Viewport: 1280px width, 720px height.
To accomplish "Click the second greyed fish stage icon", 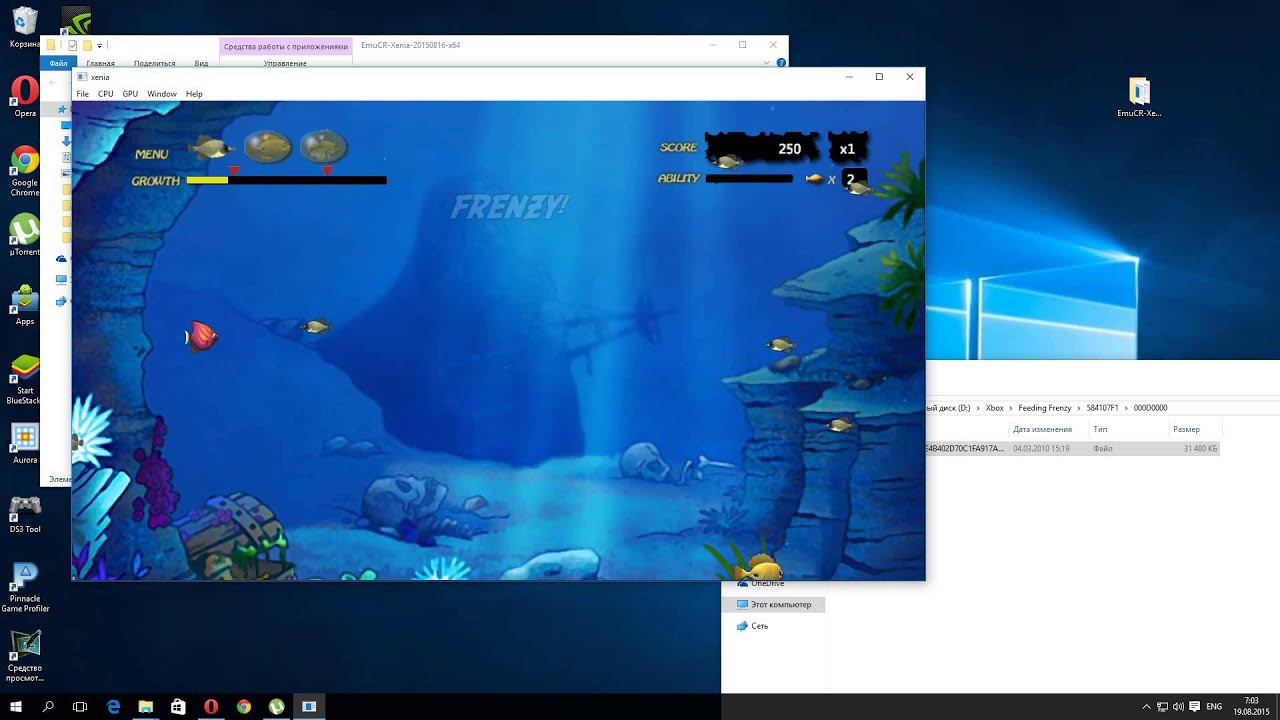I will (x=268, y=148).
